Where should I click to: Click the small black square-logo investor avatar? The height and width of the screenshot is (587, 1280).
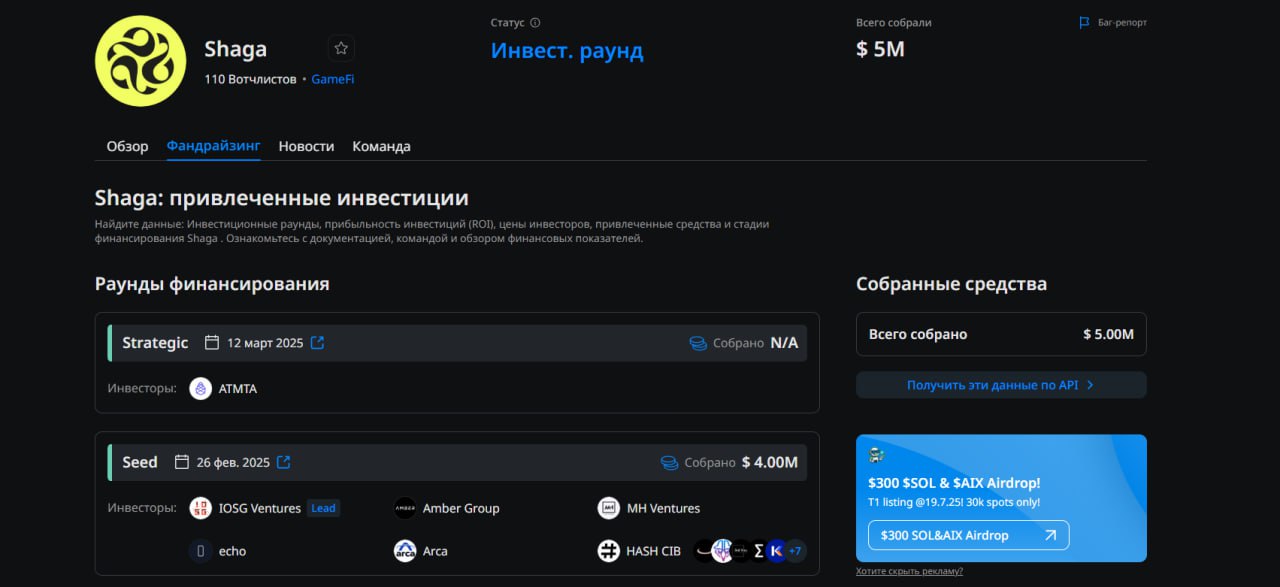coord(741,551)
